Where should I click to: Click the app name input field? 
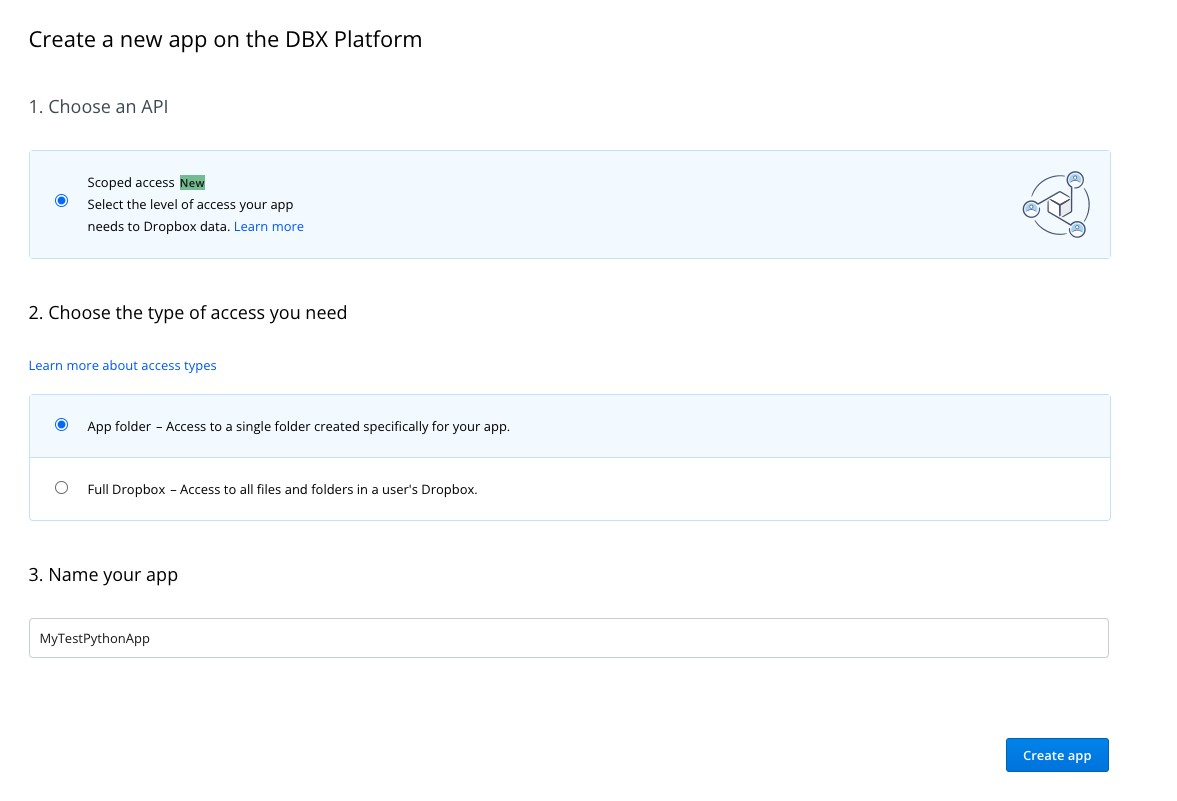coord(568,638)
